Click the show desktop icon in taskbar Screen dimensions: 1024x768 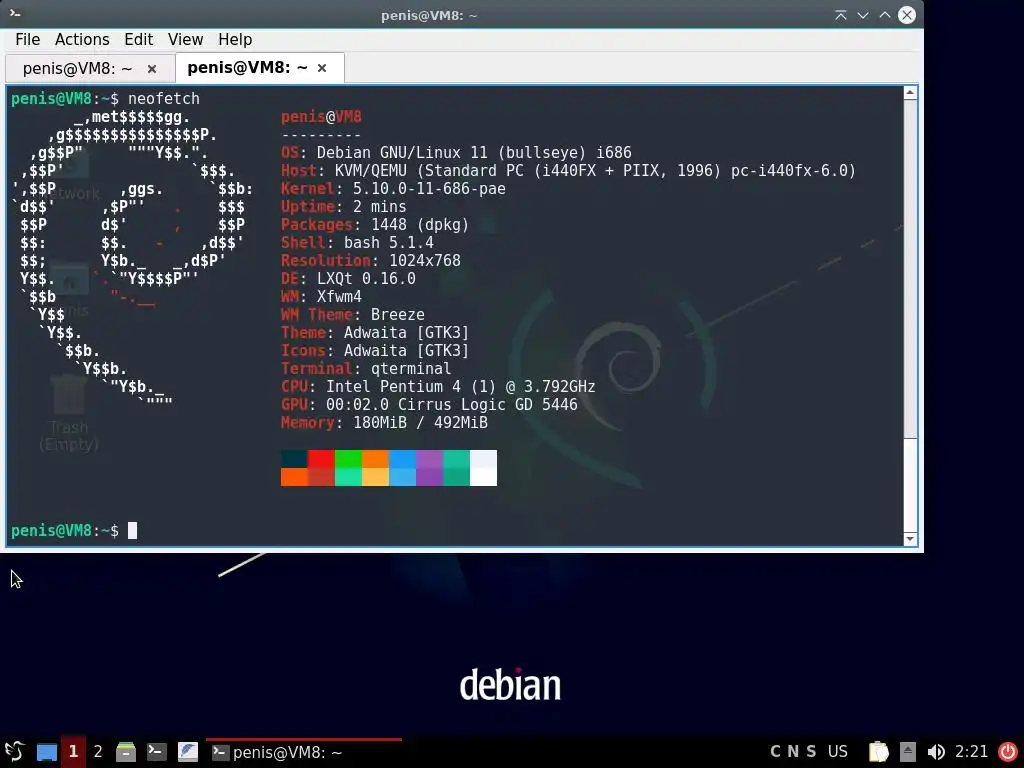pyautogui.click(x=46, y=752)
